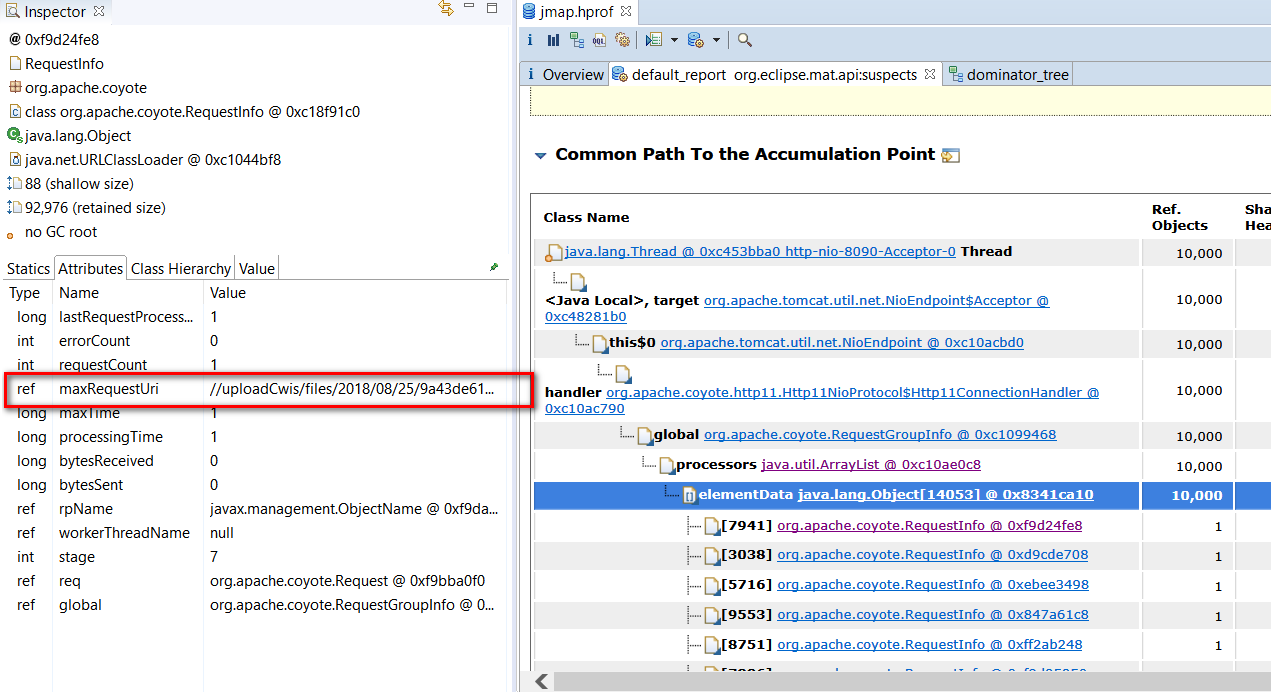The height and width of the screenshot is (692, 1271).
Task: Click the Ref. Objects column header
Action: 1180,217
